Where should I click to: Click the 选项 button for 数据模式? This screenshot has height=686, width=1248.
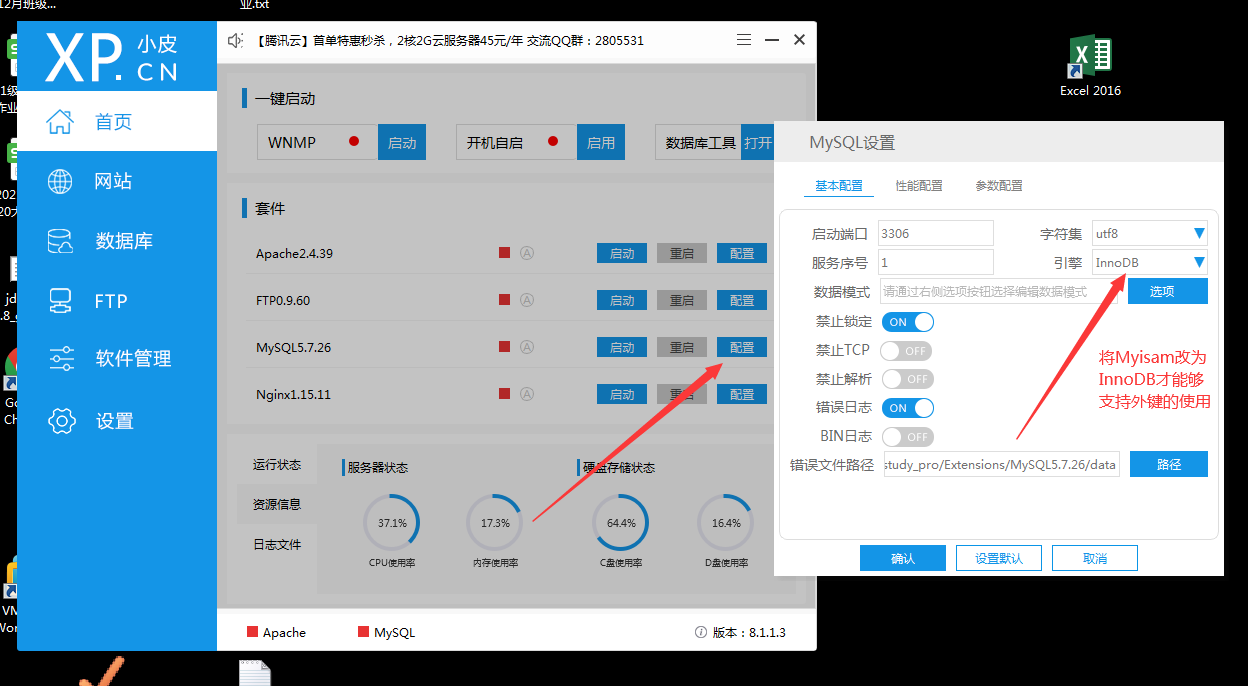tap(1168, 291)
